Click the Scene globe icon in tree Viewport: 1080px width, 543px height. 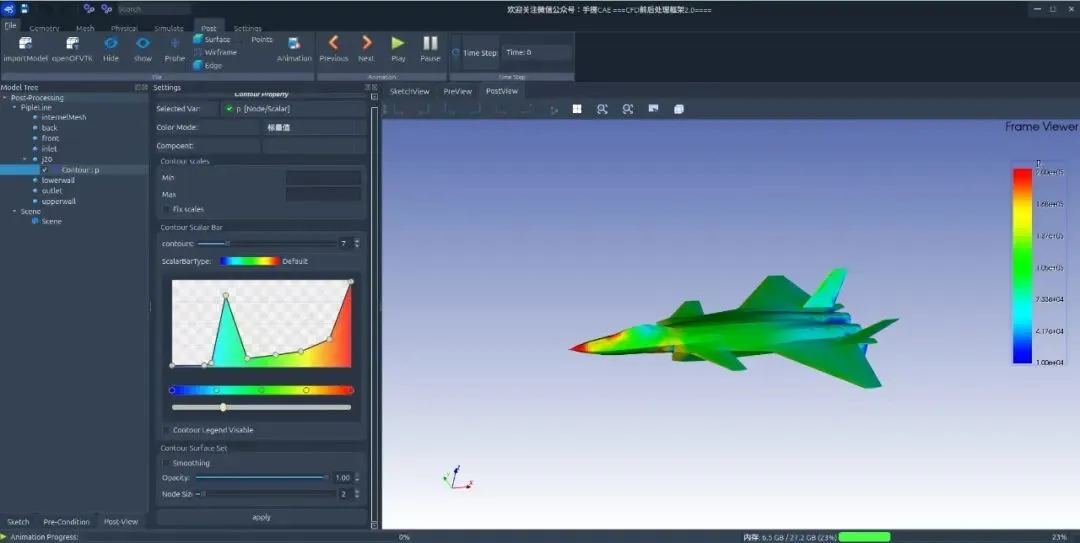35,221
